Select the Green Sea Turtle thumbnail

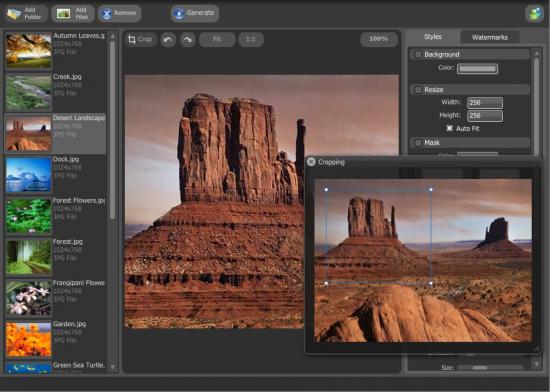28,368
